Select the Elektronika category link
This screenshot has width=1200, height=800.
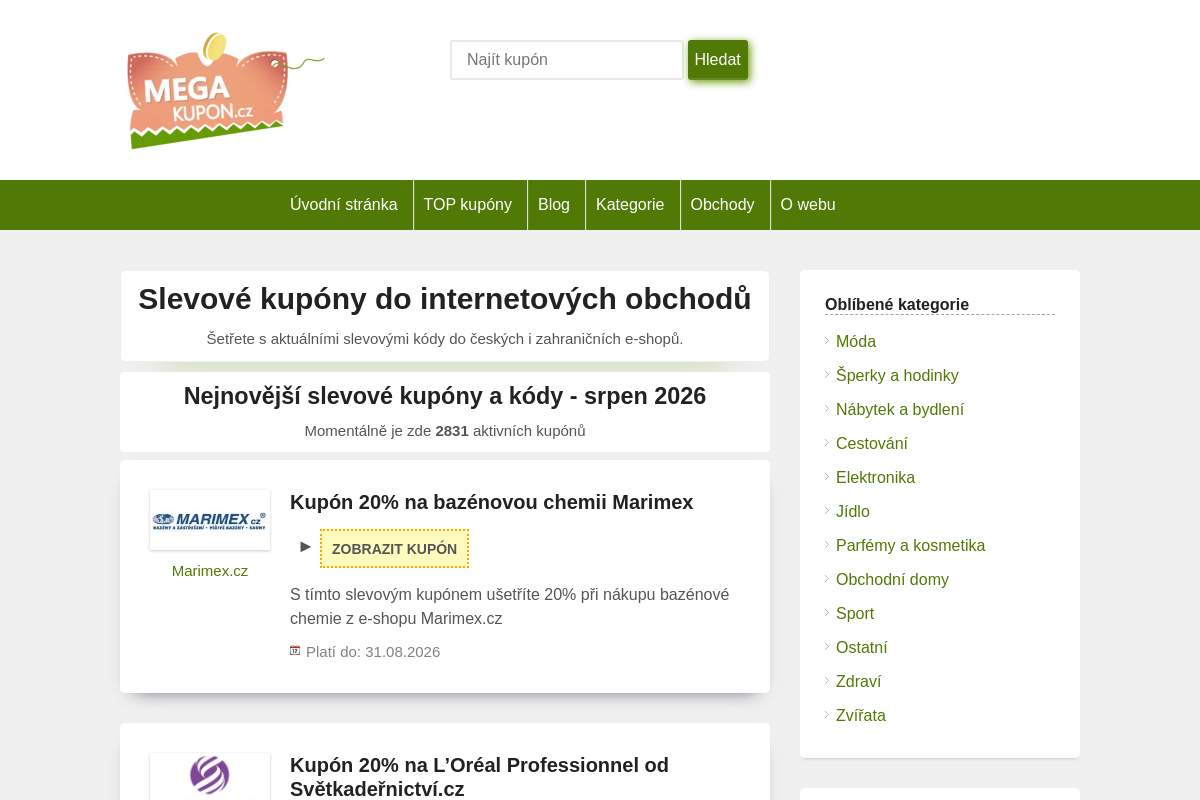[875, 478]
